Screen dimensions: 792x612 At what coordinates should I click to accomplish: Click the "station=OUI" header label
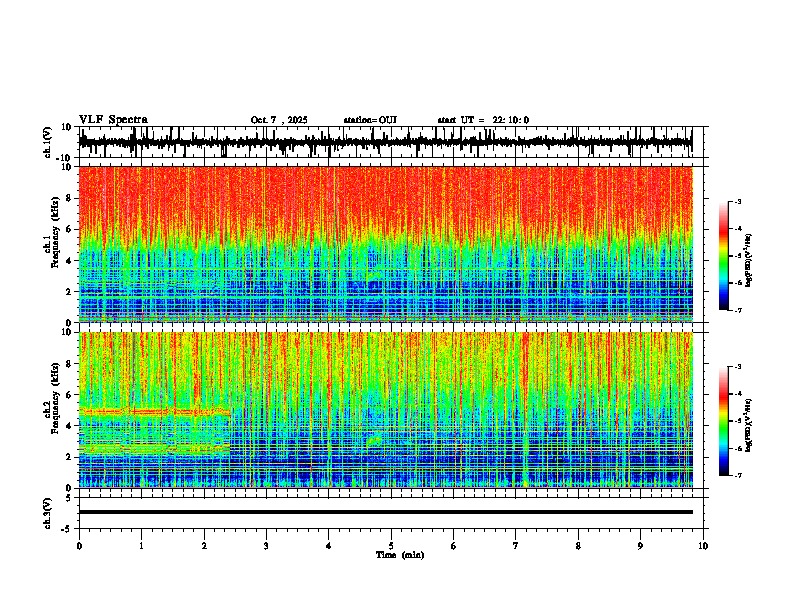[x=370, y=120]
